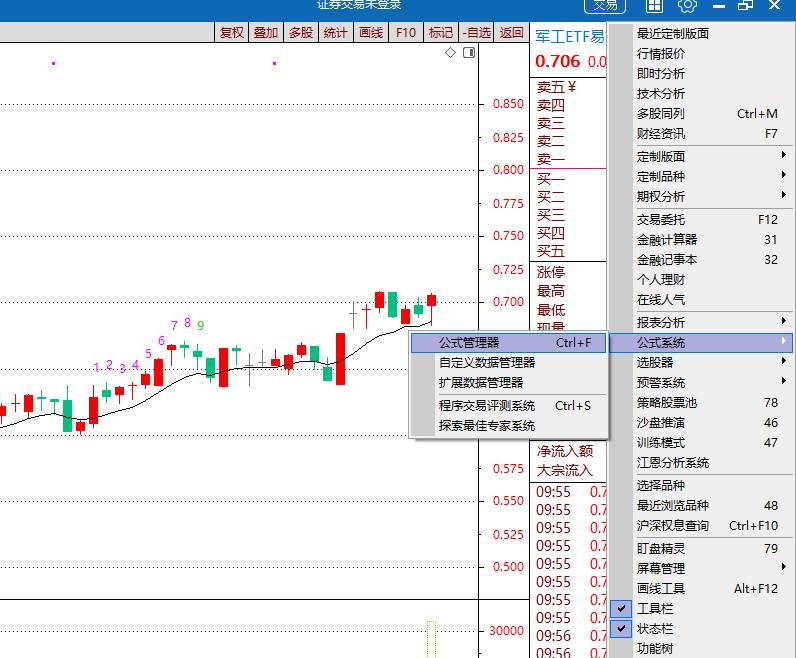The height and width of the screenshot is (658, 796).
Task: Click the 军工ETF易 stock name
Action: point(570,37)
